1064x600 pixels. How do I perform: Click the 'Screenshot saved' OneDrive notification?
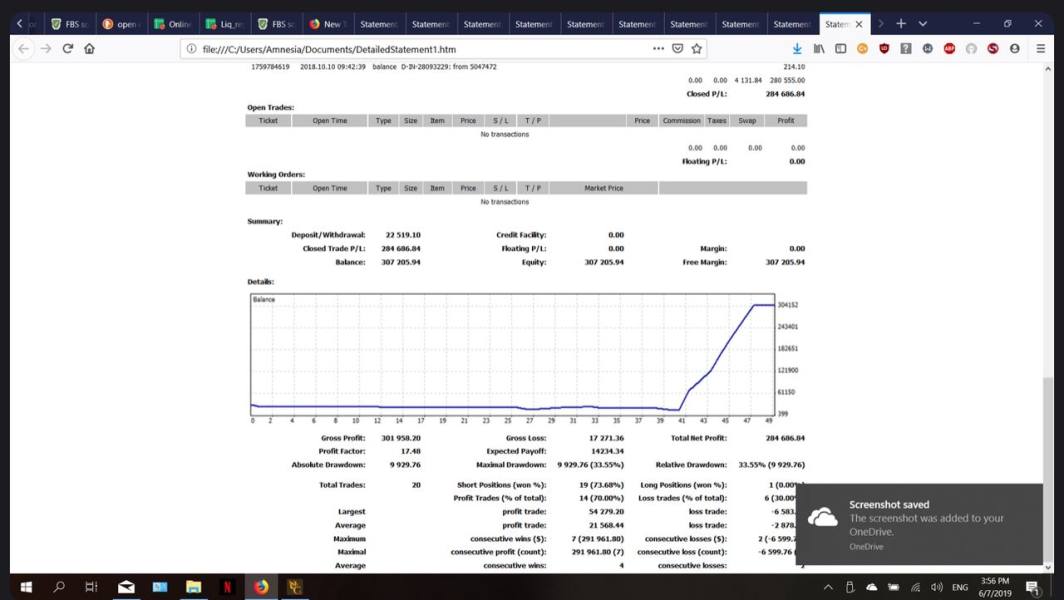point(918,524)
